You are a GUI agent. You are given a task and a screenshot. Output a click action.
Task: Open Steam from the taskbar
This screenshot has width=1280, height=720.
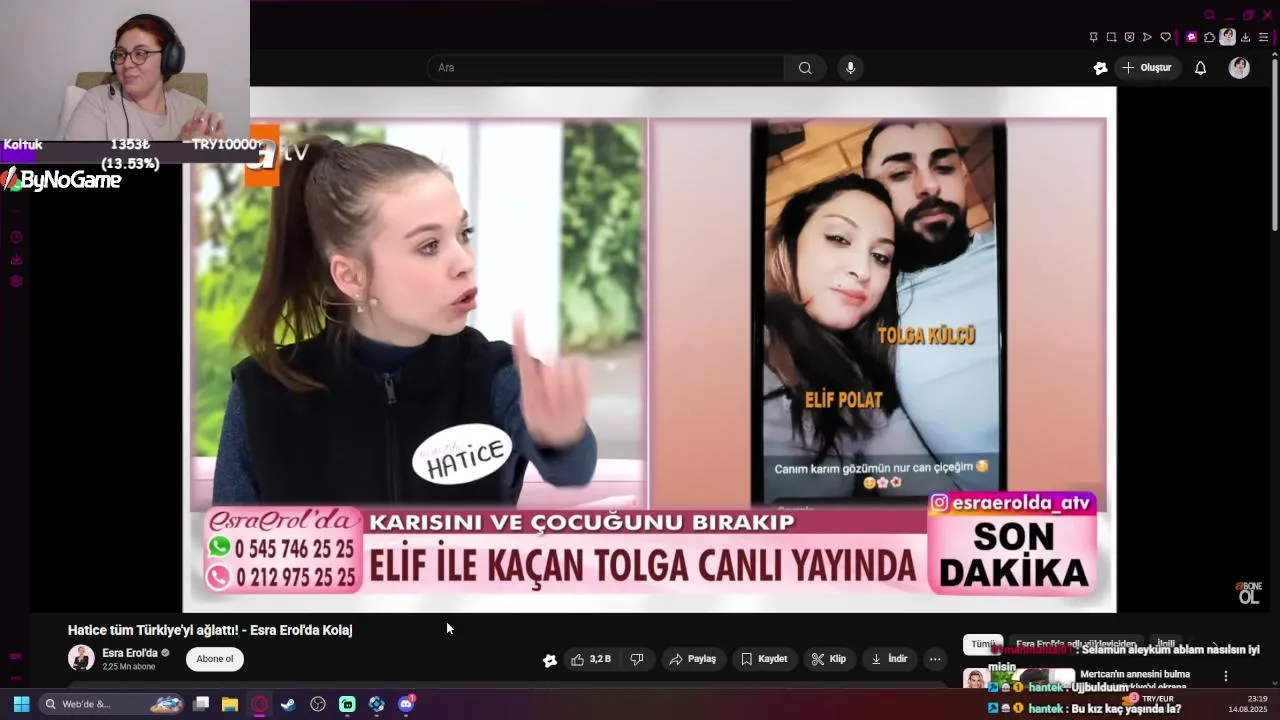coord(288,704)
